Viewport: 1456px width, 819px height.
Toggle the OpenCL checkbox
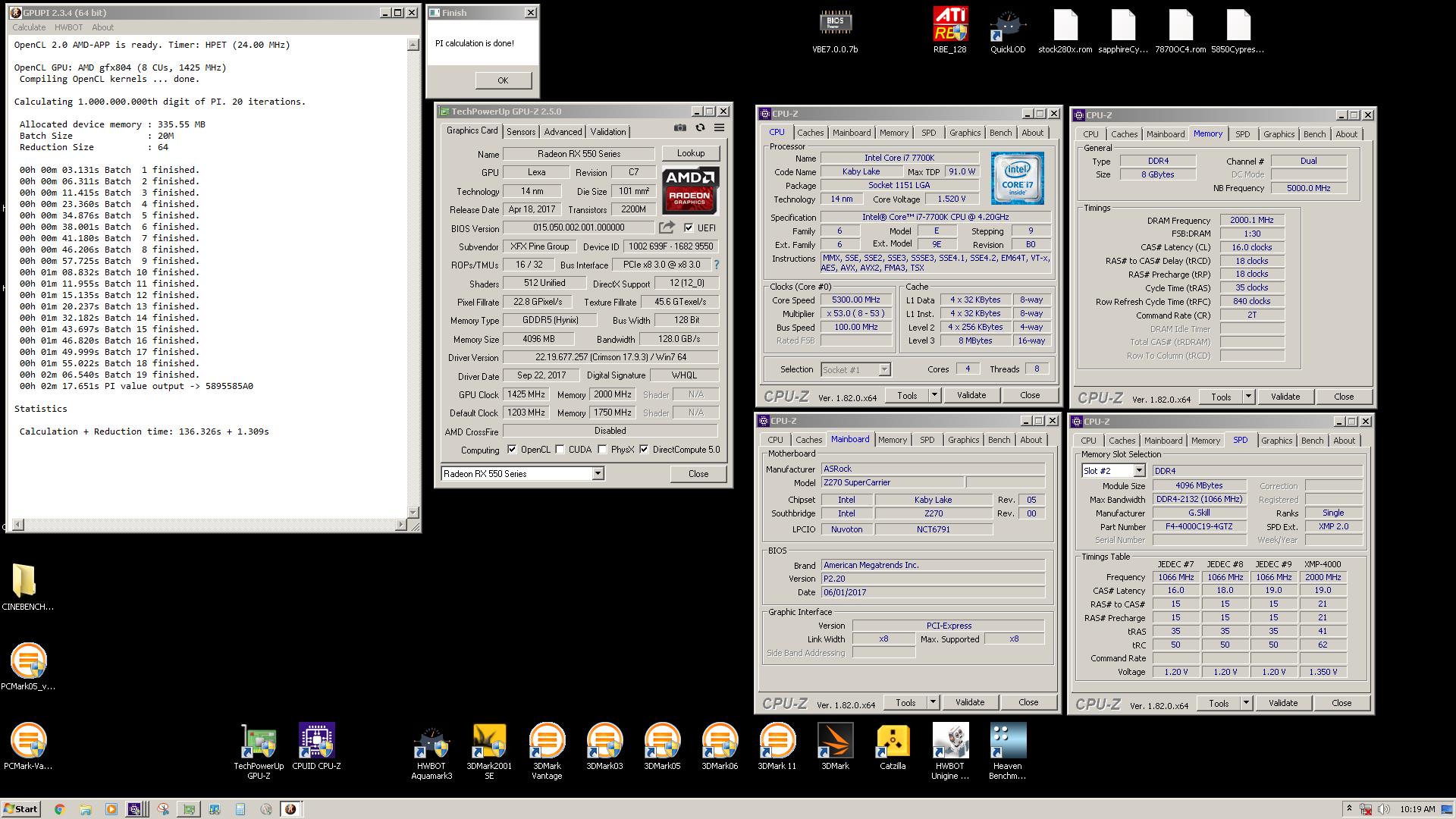coord(512,450)
